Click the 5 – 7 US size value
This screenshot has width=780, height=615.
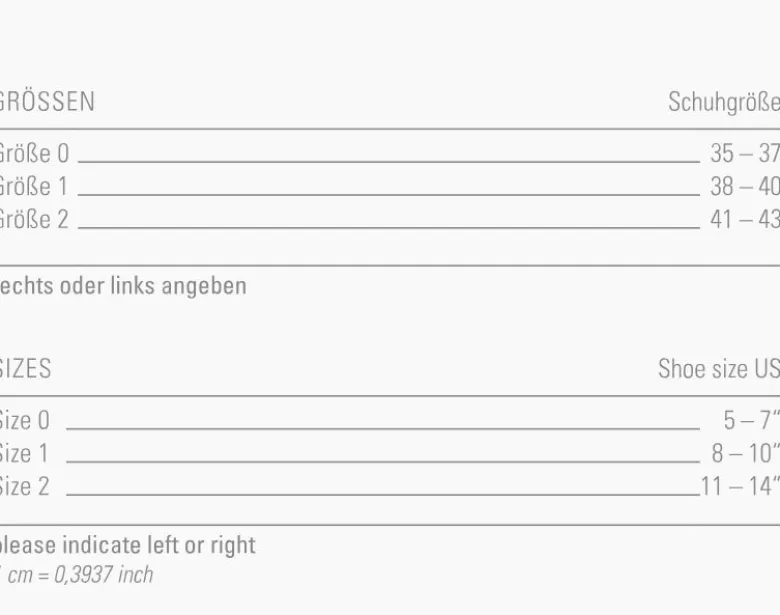click(x=751, y=420)
